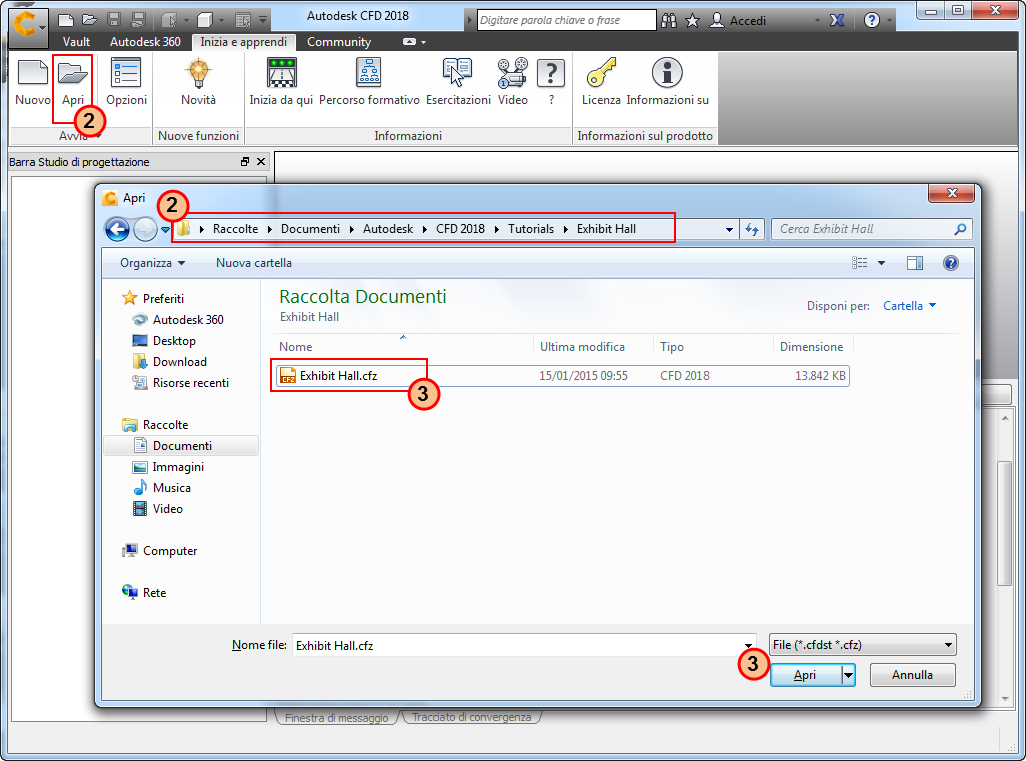The height and width of the screenshot is (761, 1026).
Task: Select Computer in the navigation pane
Action: pyautogui.click(x=169, y=551)
